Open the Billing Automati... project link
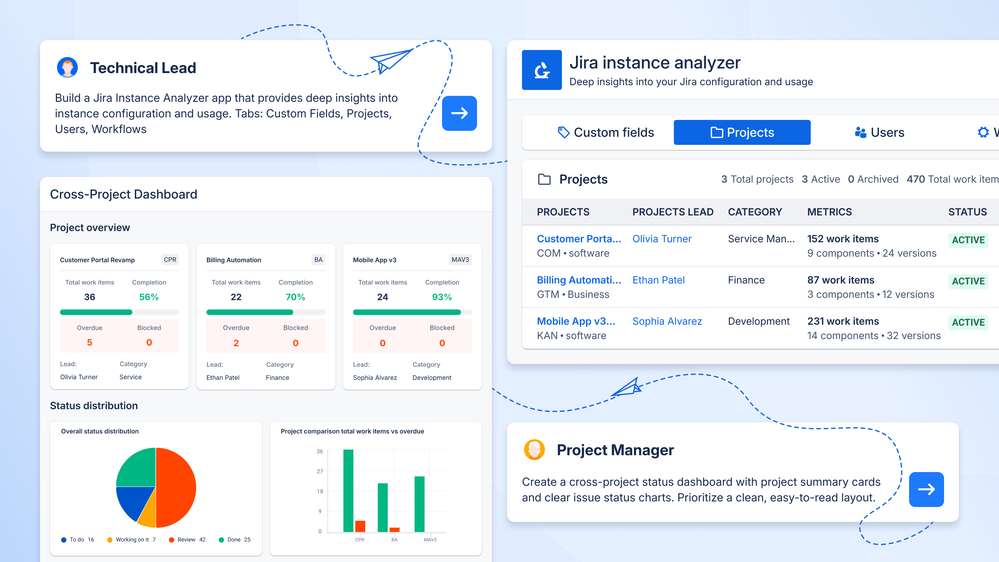999x562 pixels. (x=579, y=280)
